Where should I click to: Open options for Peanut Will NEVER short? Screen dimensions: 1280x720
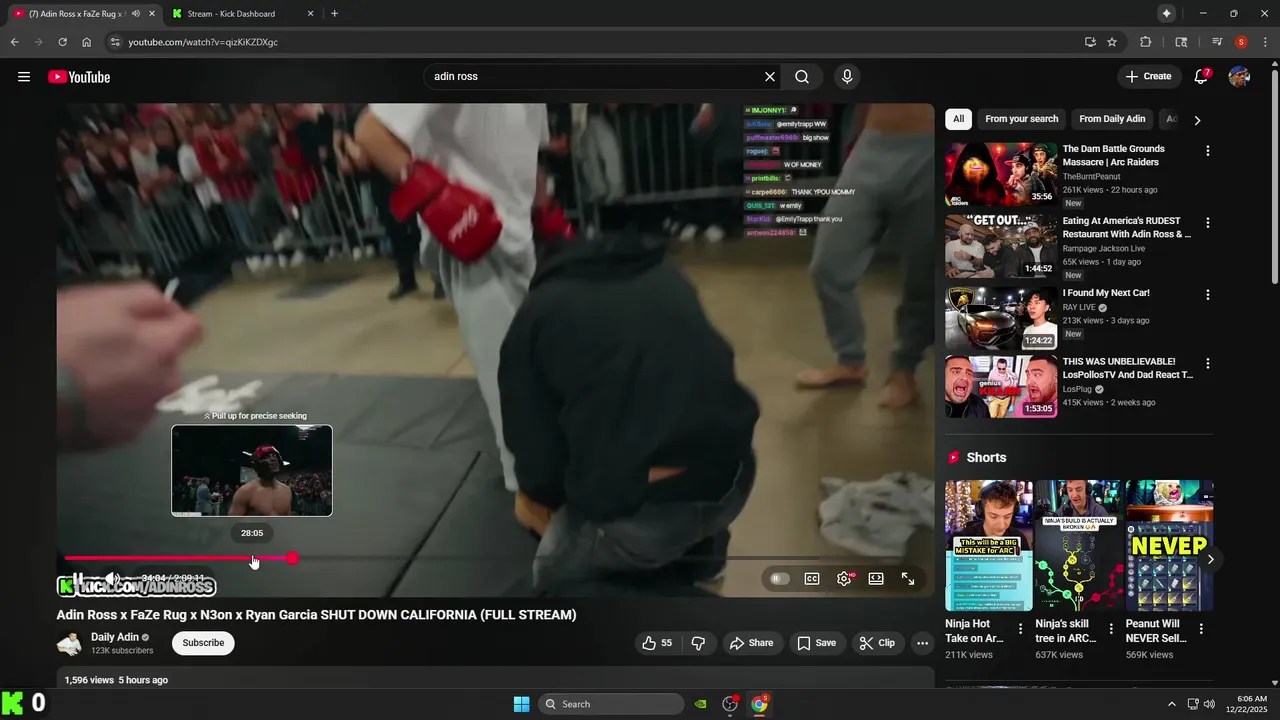pos(1201,629)
